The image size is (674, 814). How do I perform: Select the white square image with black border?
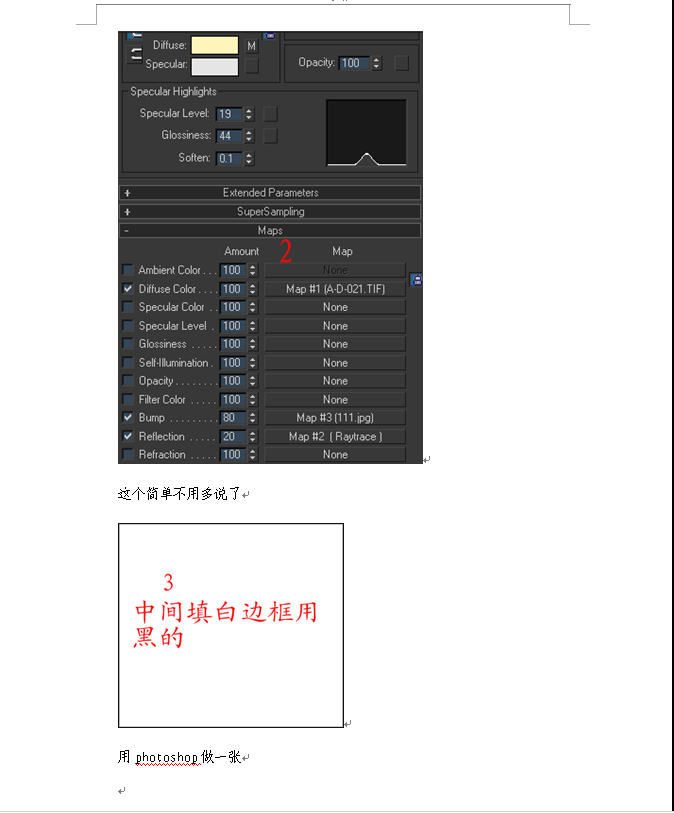click(x=231, y=625)
